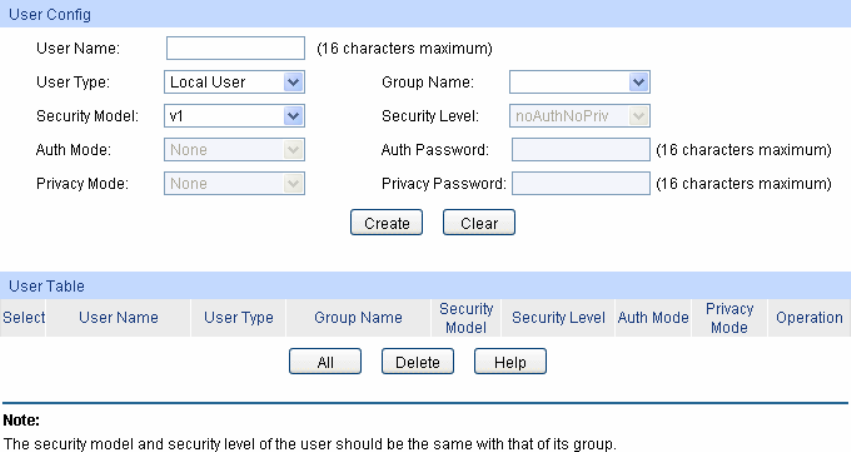Click the Security Model column header
This screenshot has width=851, height=452.
[466, 318]
